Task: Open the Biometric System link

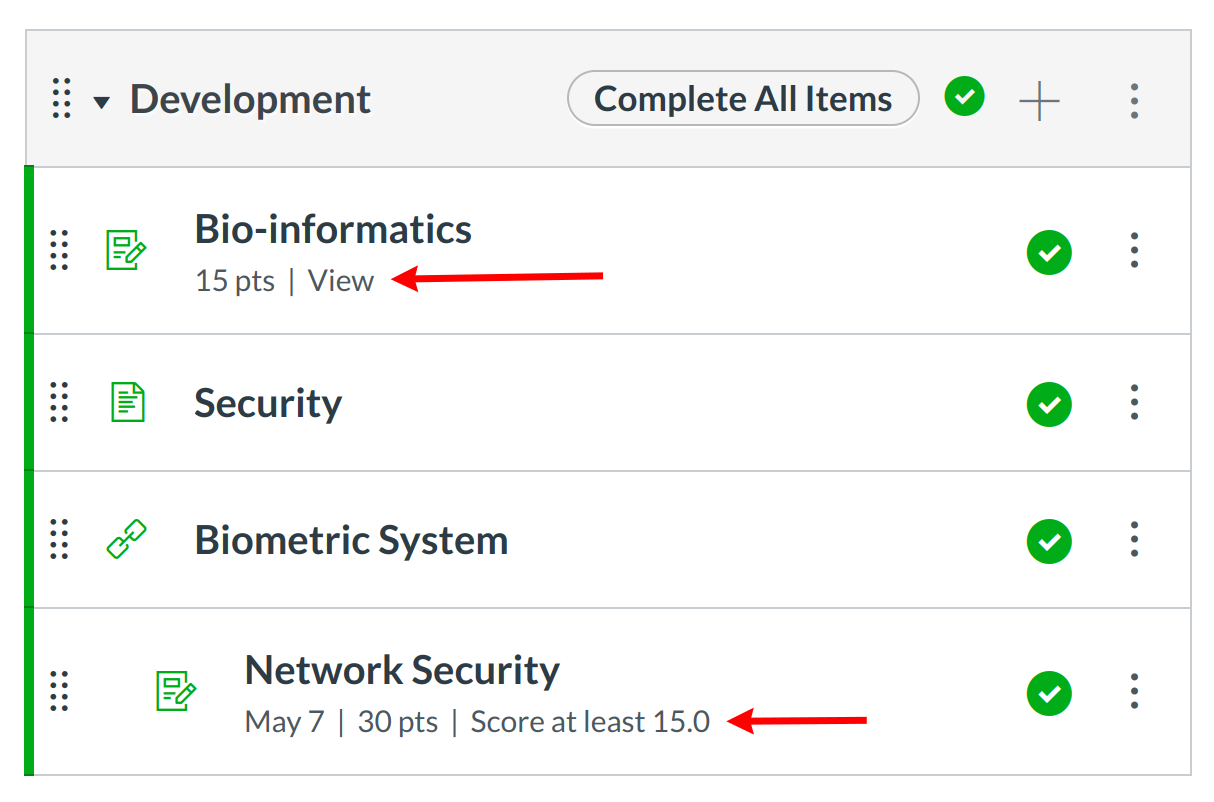Action: click(351, 540)
